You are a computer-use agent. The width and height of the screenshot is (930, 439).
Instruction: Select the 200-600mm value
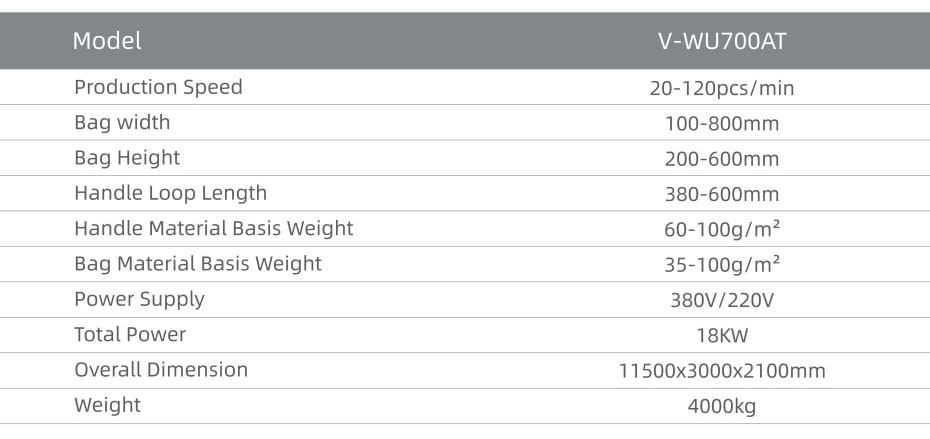(722, 159)
